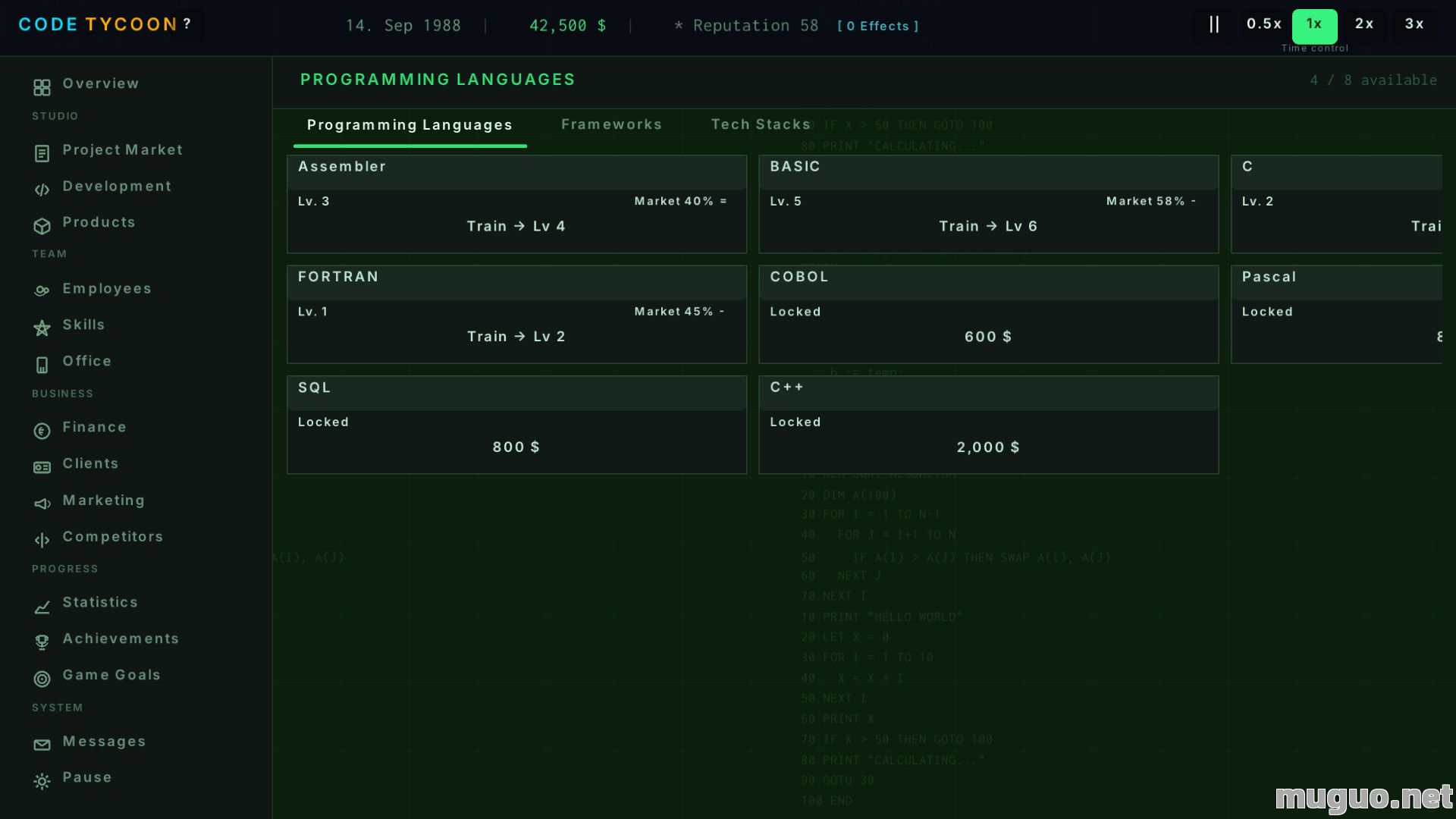This screenshot has height=819, width=1456.
Task: Click the '4 / 8 available' counter
Action: (x=1373, y=80)
